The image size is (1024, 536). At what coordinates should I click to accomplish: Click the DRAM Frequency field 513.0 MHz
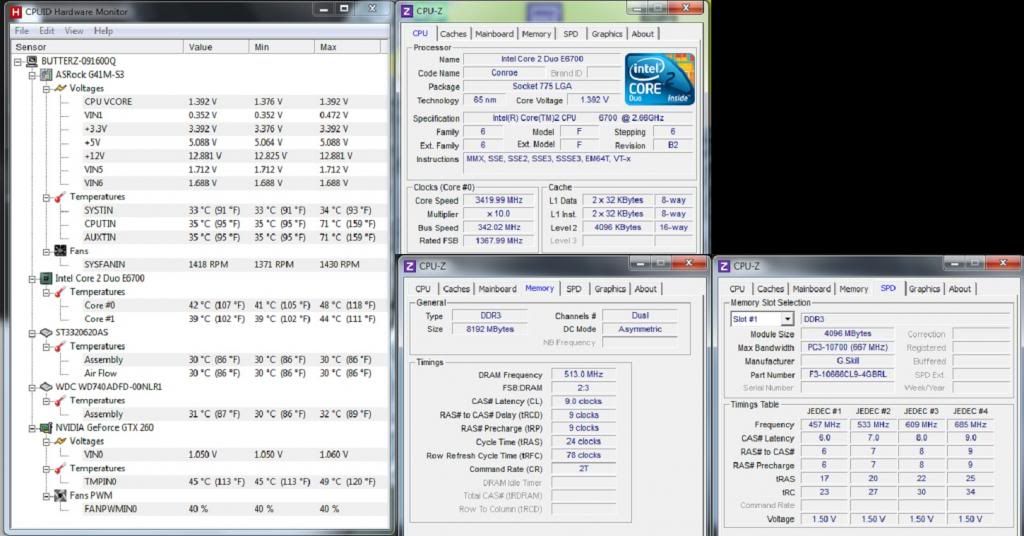point(583,374)
